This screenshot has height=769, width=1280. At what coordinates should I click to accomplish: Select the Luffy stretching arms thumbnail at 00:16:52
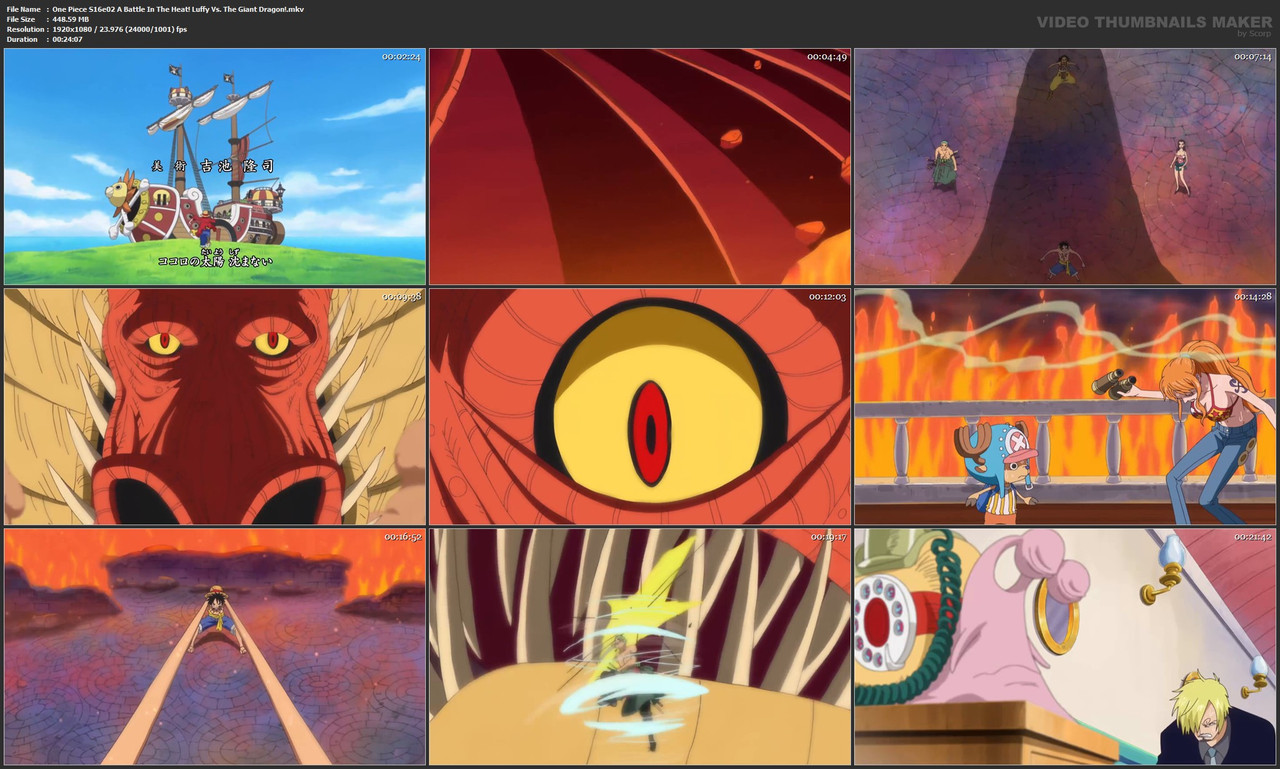point(214,645)
